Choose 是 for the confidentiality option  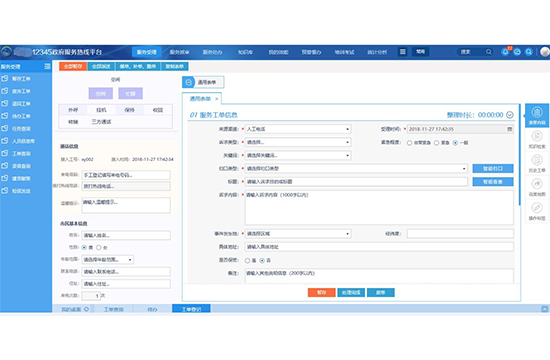[247, 260]
